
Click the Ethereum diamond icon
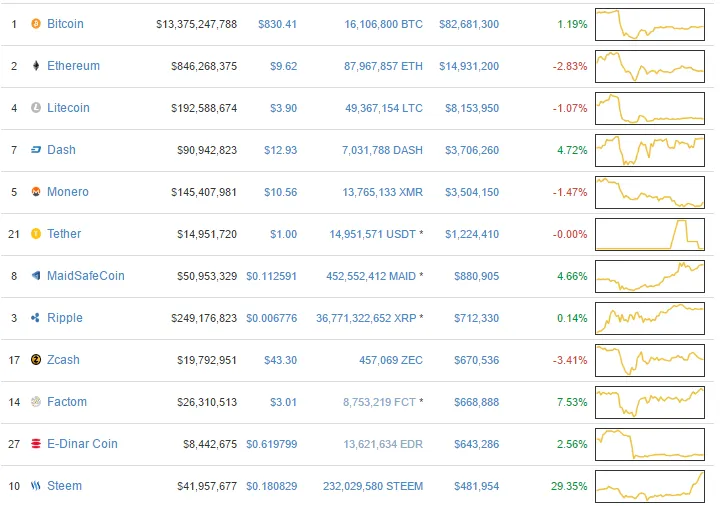(x=36, y=66)
